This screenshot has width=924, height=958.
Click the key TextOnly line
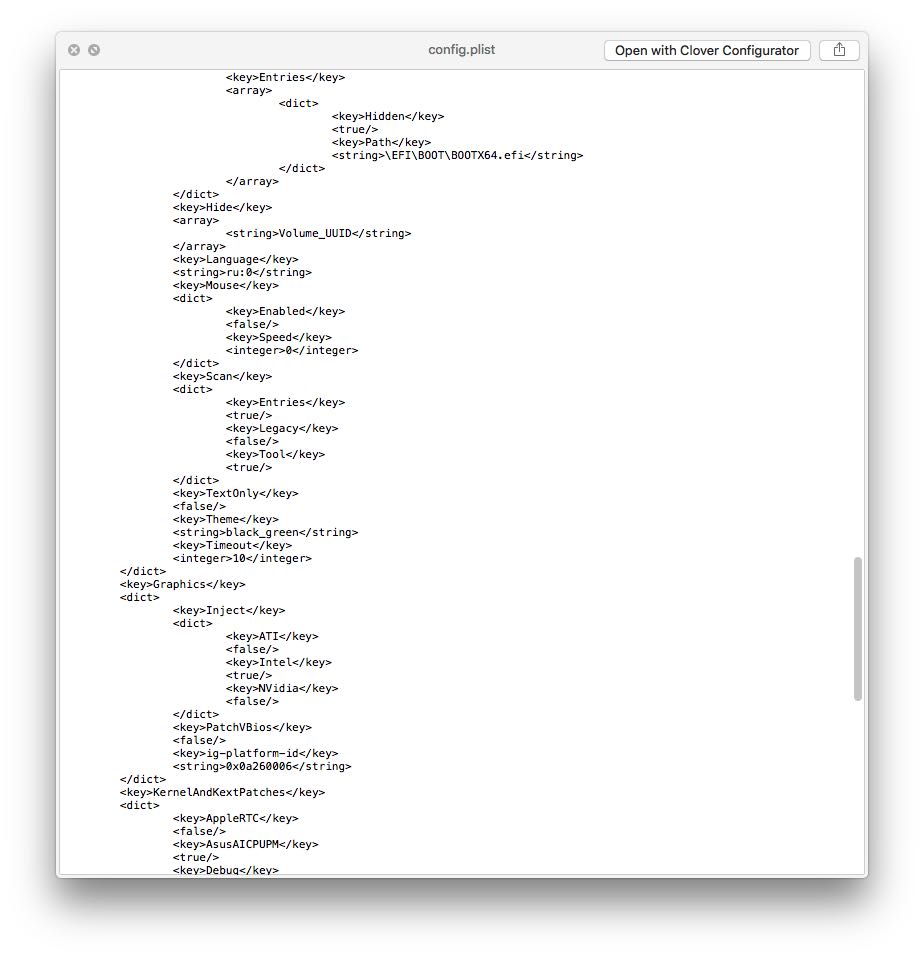click(x=235, y=493)
